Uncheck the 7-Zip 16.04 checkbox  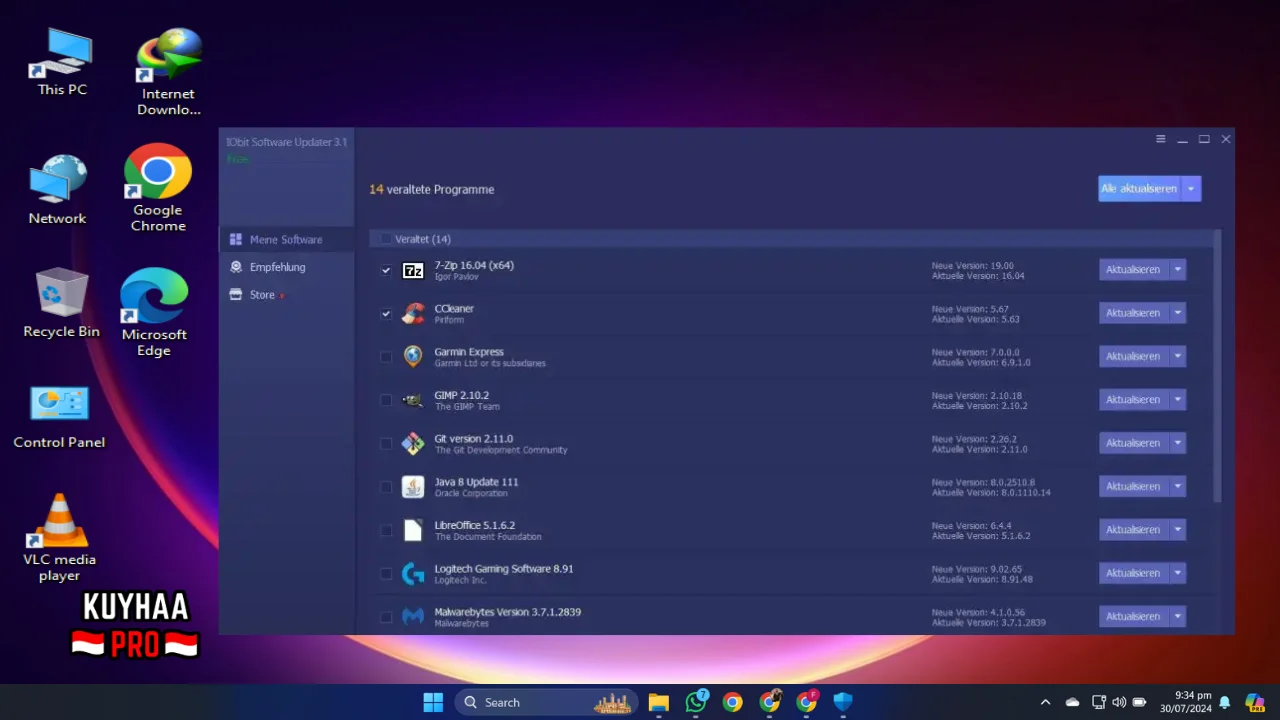coord(386,270)
